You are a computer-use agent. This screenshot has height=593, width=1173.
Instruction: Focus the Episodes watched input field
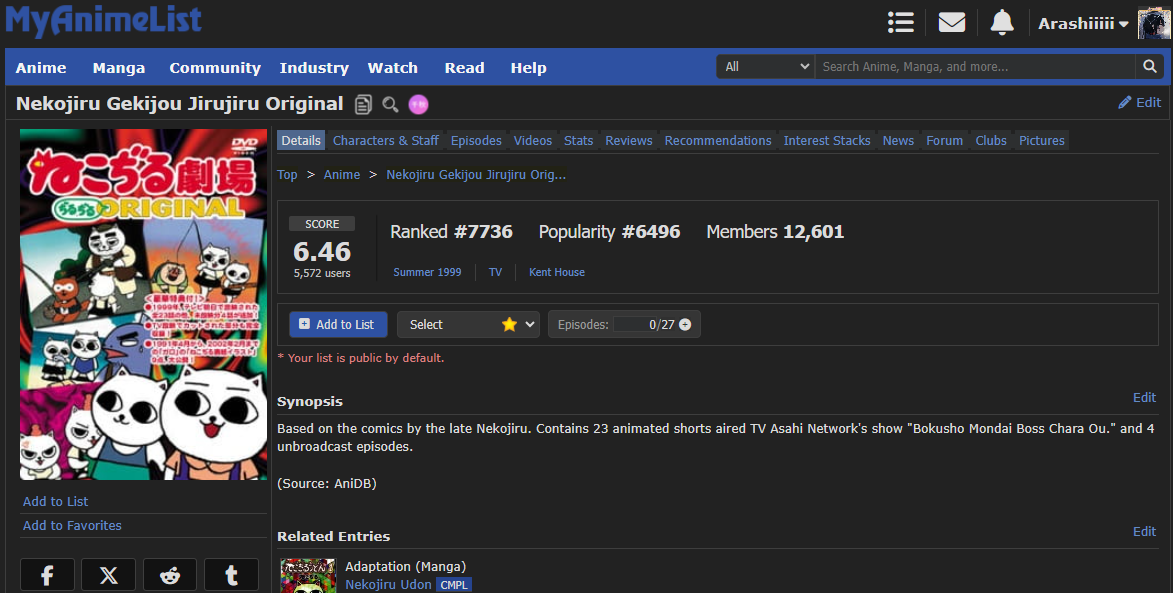tap(635, 325)
